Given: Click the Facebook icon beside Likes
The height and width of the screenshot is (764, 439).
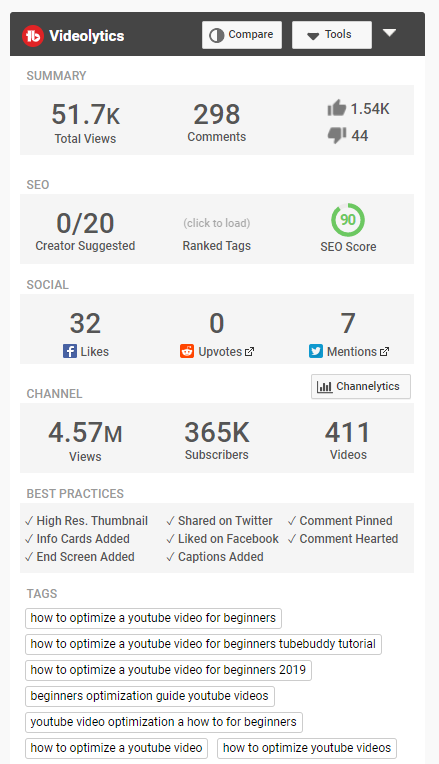Looking at the screenshot, I should coord(70,351).
